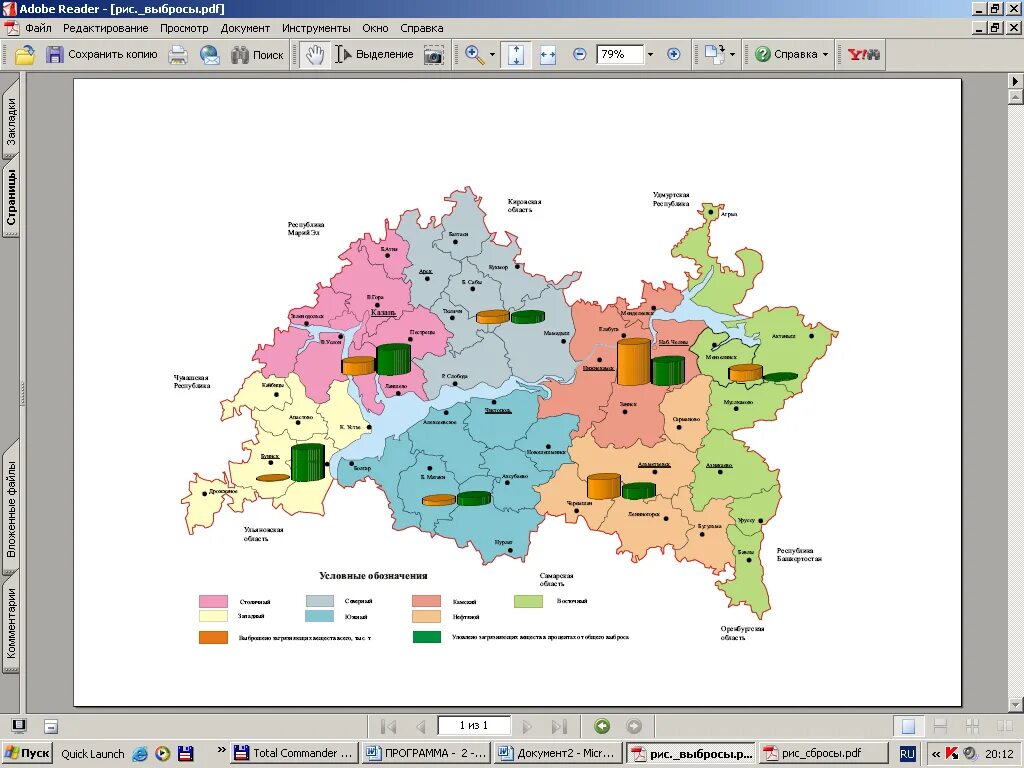1024x768 pixels.
Task: Switch to рис_сбросы.pdf taskbar button
Action: (x=822, y=753)
